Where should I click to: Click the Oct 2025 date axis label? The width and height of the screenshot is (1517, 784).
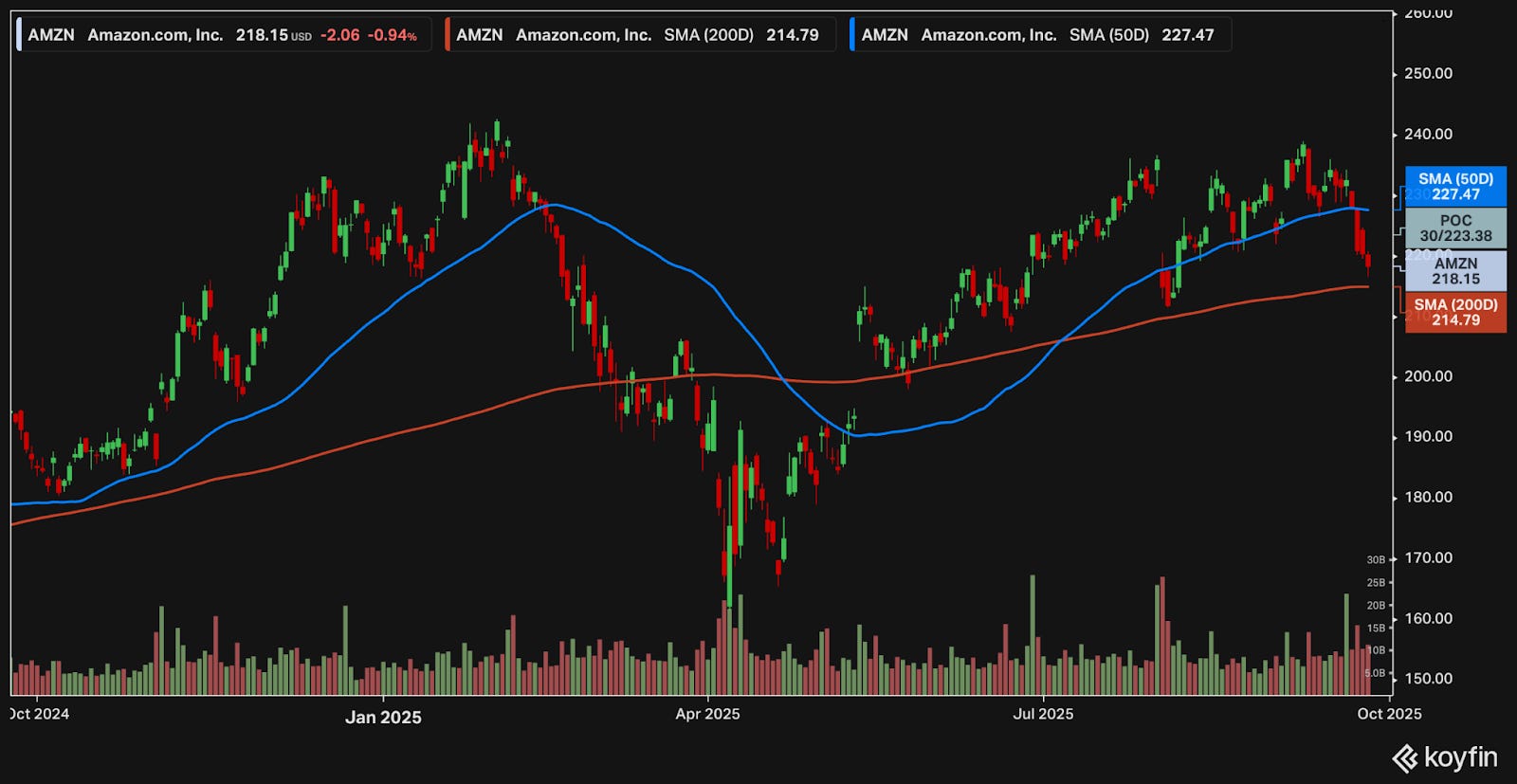[x=1389, y=714]
